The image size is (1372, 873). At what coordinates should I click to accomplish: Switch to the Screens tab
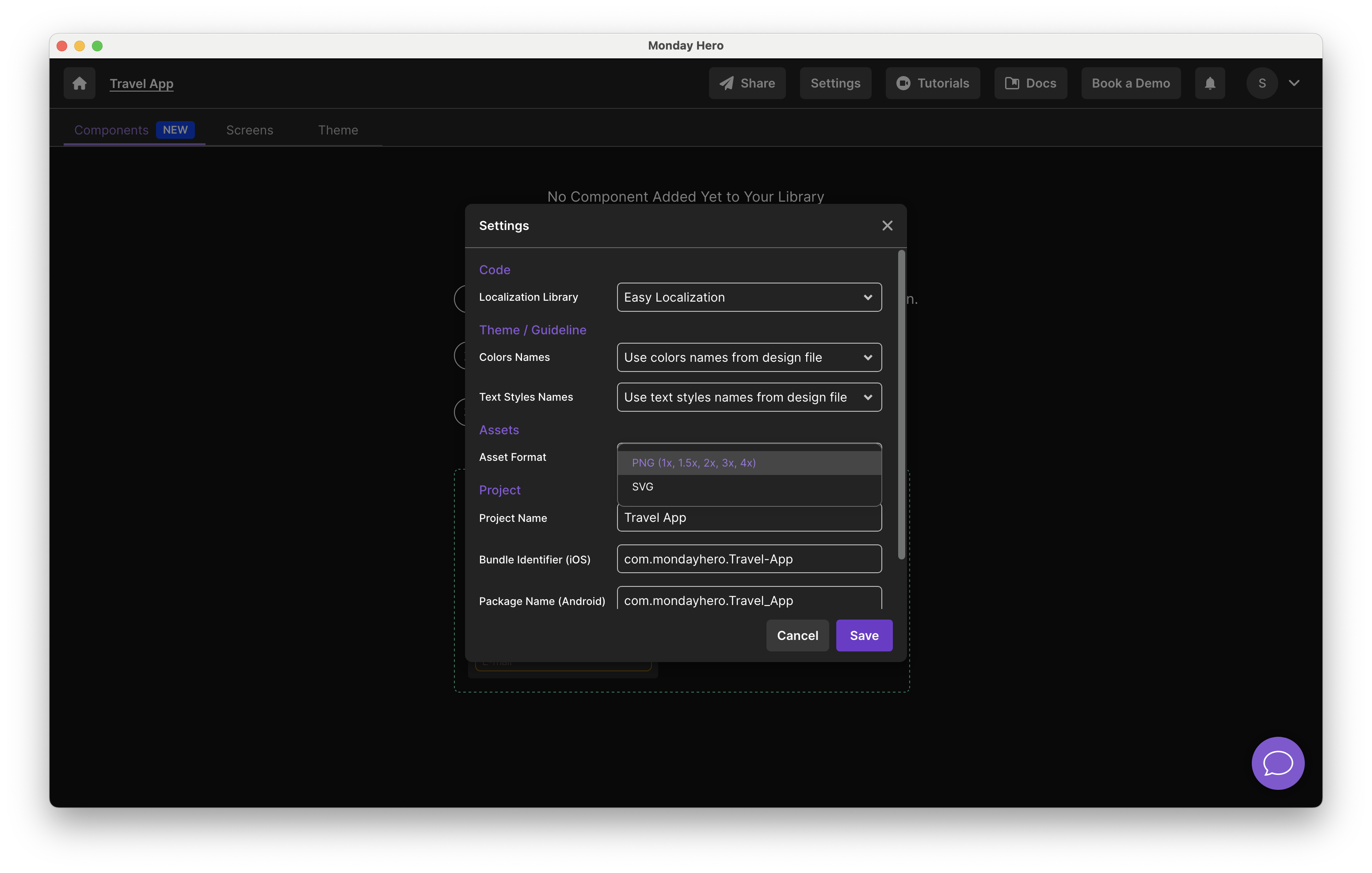point(250,130)
